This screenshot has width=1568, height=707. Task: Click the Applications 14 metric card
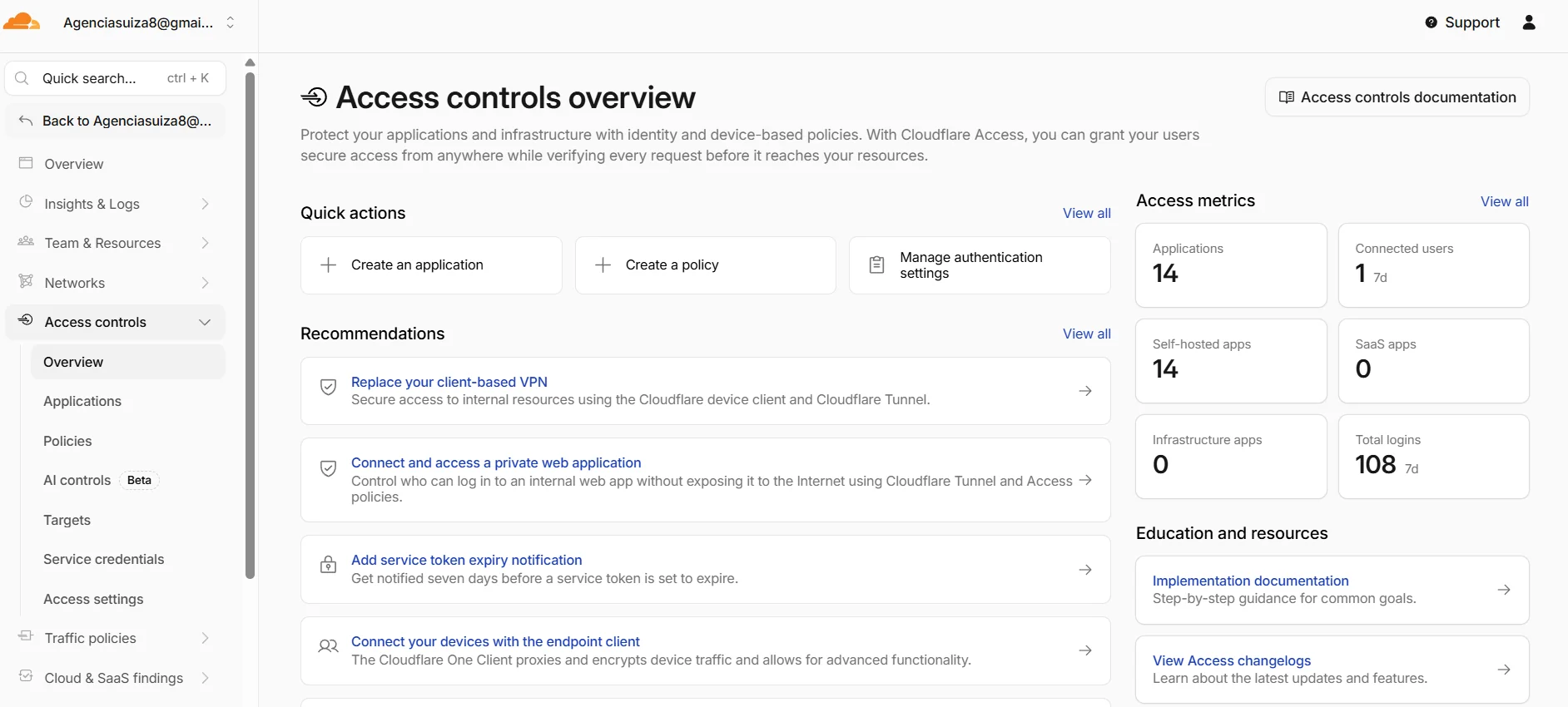click(x=1231, y=265)
